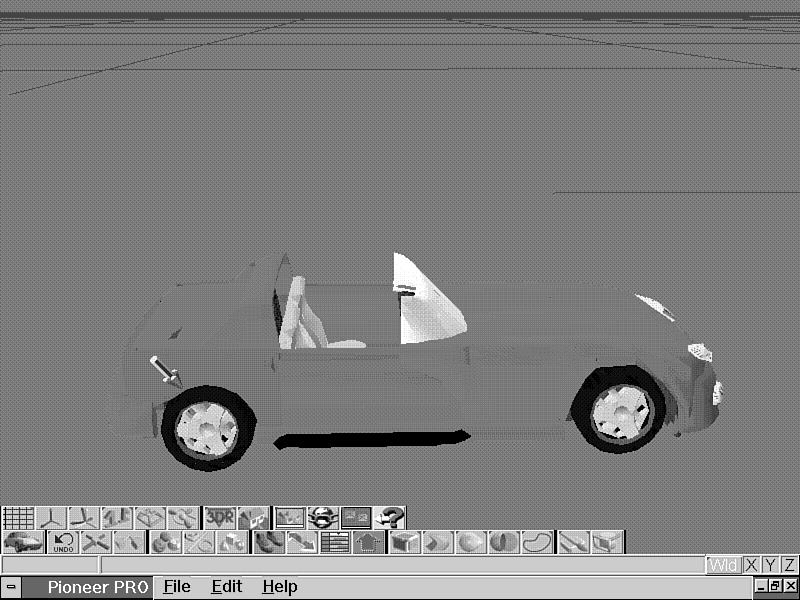The width and height of the screenshot is (800, 600).
Task: Open the Edit menu
Action: 226,587
